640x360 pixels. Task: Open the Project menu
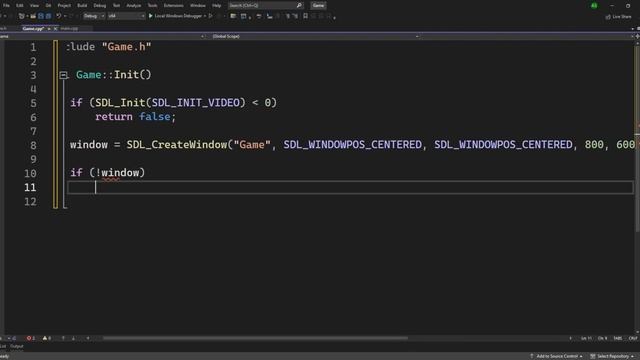(x=64, y=6)
